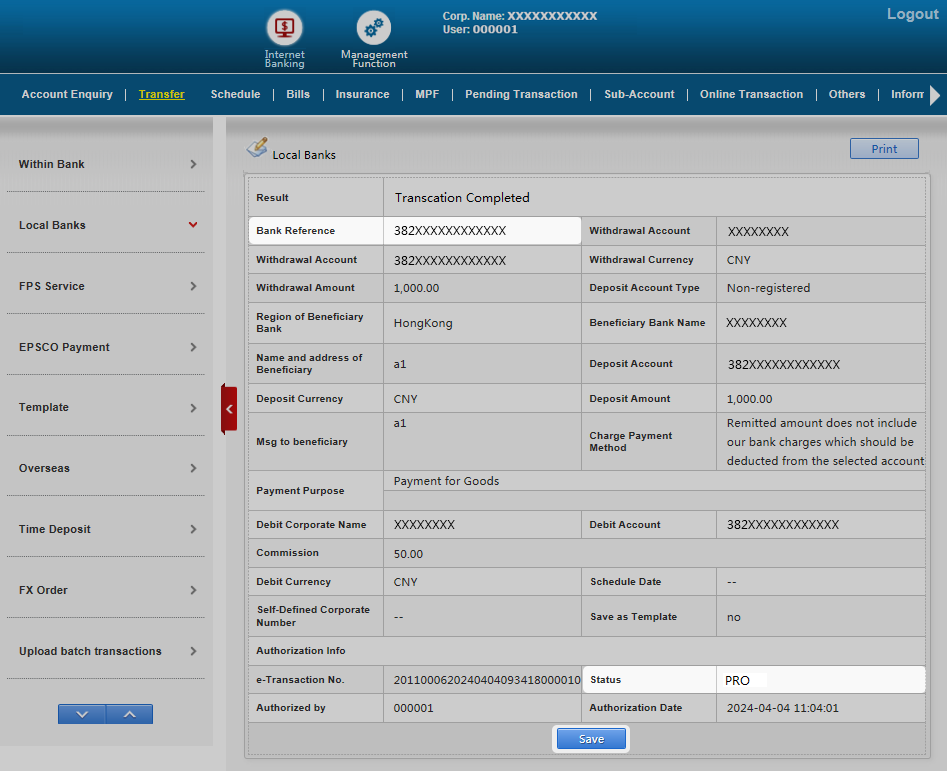Collapse the Local Banks menu
The width and height of the screenshot is (947, 771).
(108, 225)
